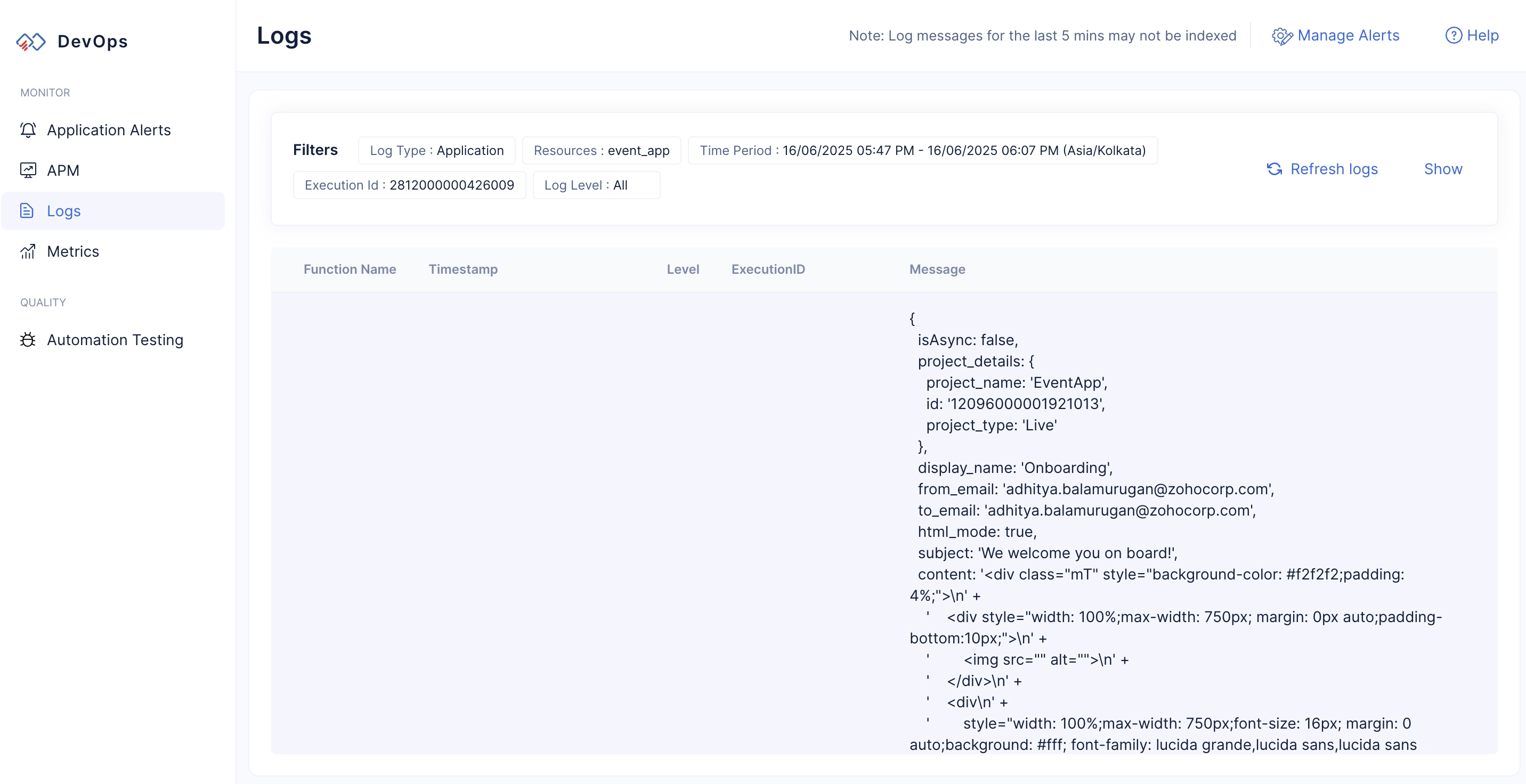The image size is (1526, 784).
Task: Go to the APM section
Action: coord(113,170)
